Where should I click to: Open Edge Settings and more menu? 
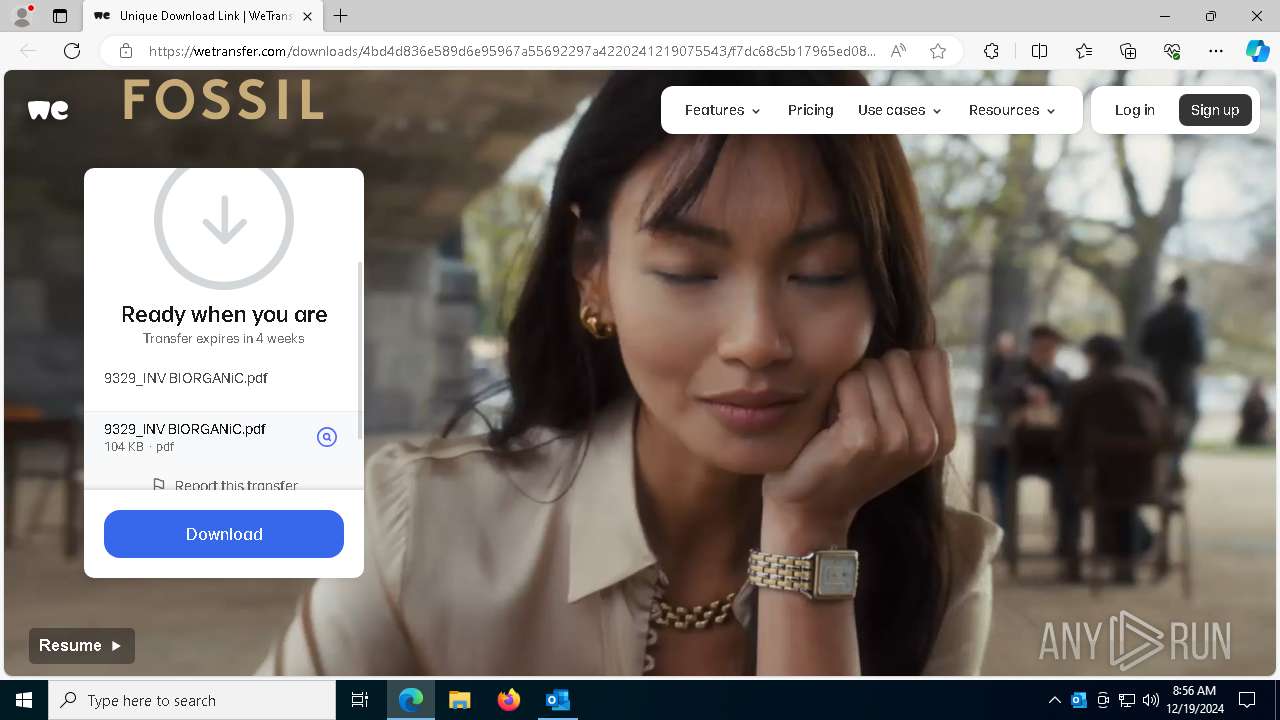click(x=1216, y=51)
